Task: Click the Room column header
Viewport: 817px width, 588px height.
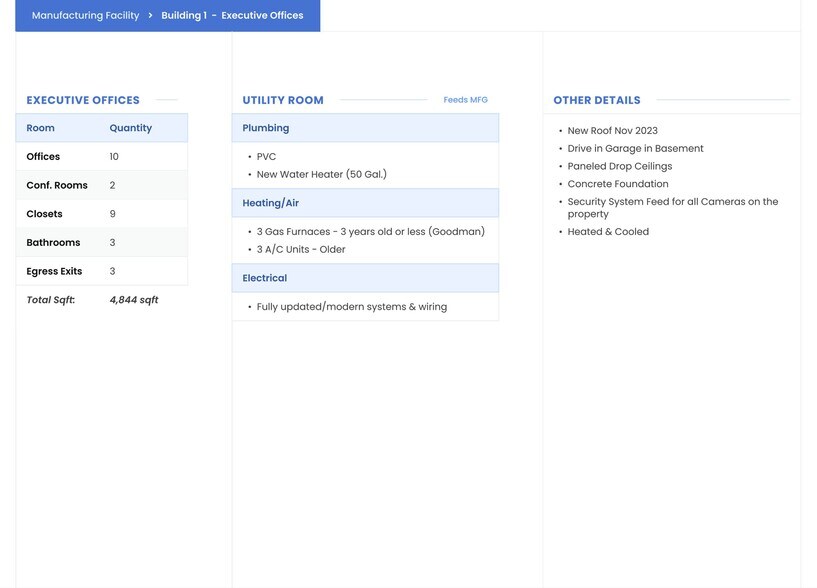Action: coord(41,128)
